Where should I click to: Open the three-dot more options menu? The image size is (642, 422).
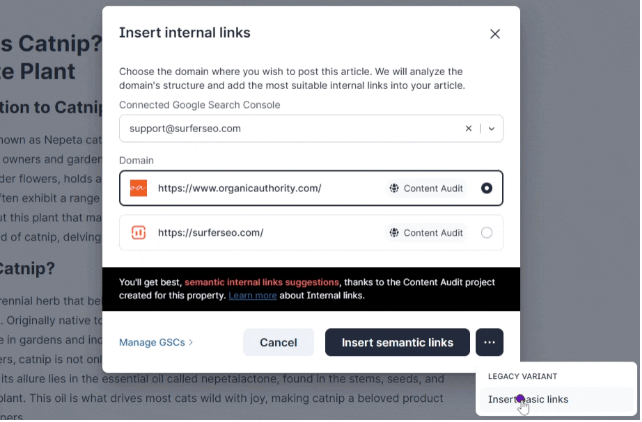489,342
